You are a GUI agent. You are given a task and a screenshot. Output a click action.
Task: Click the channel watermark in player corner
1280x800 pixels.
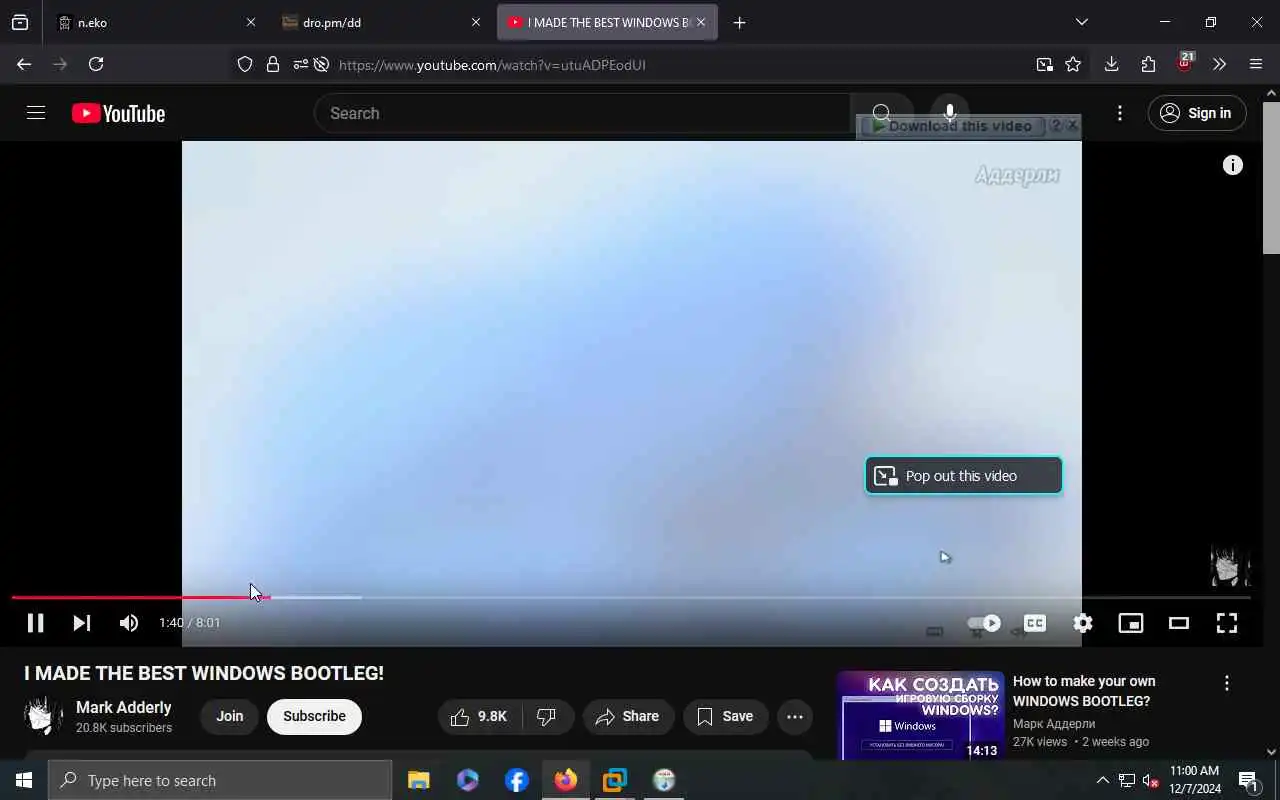(x=1229, y=566)
